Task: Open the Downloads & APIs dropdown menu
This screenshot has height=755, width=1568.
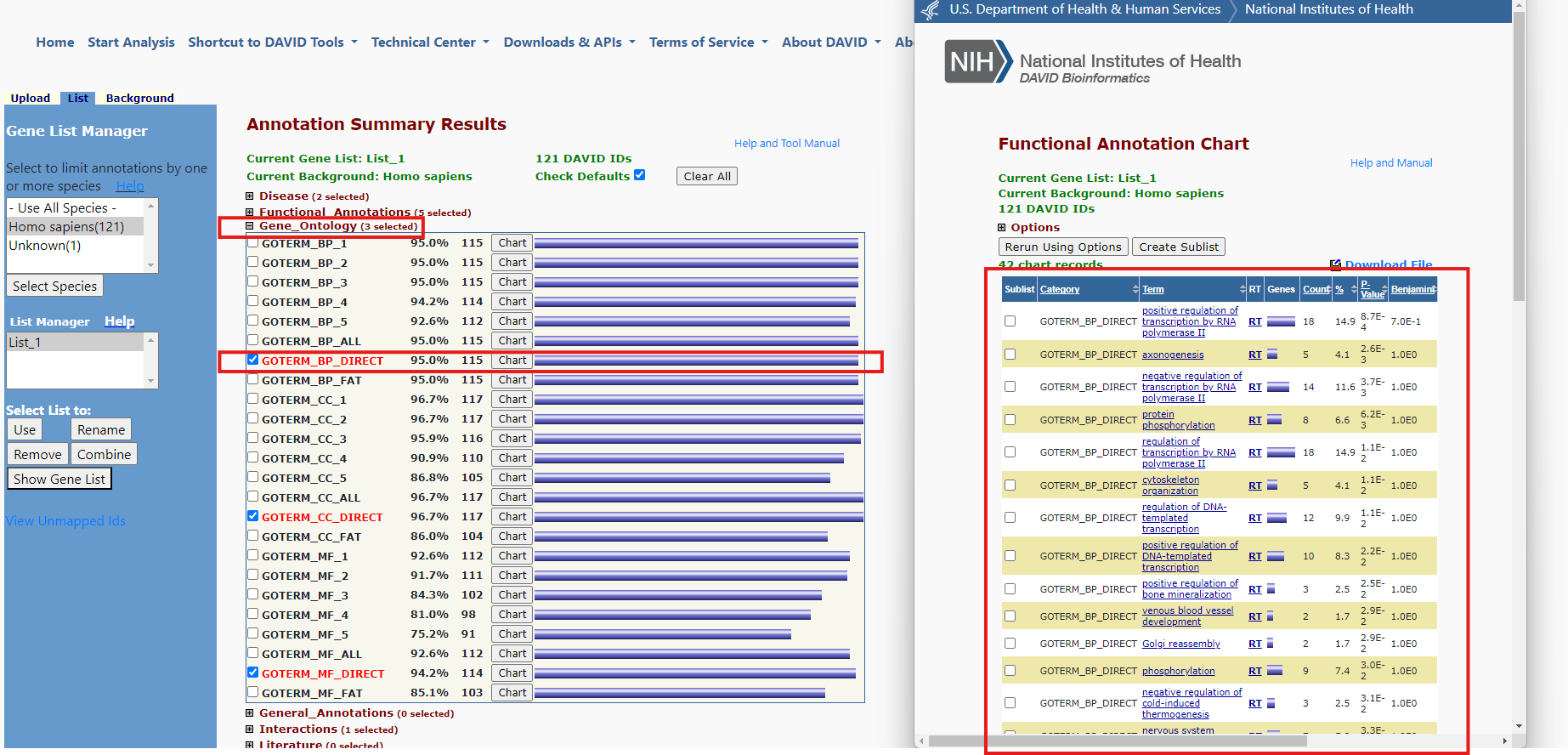Action: coord(569,43)
